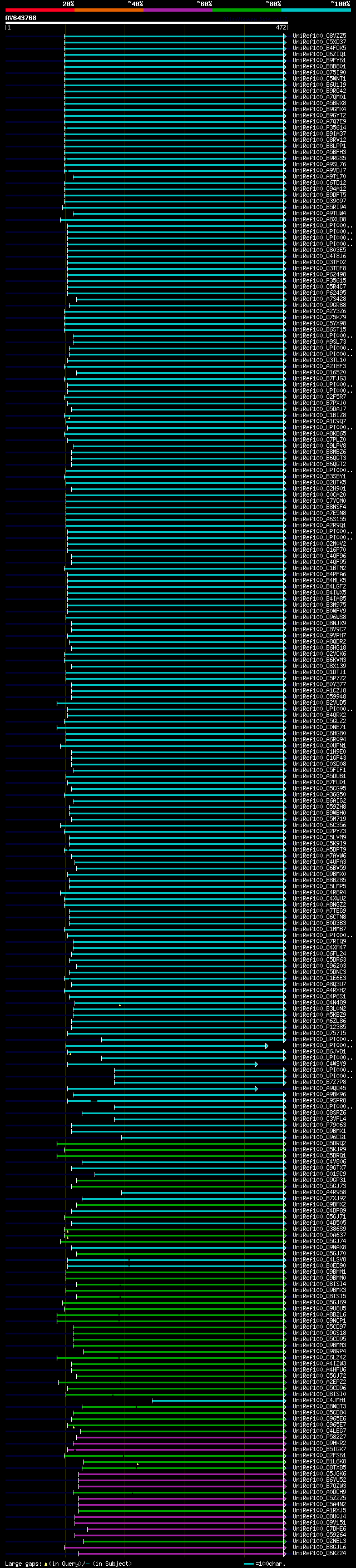Screen dimensions: 356x1568
Task: Select the UniRef100_Q9NAX8 label
Action: click(x=319, y=1247)
